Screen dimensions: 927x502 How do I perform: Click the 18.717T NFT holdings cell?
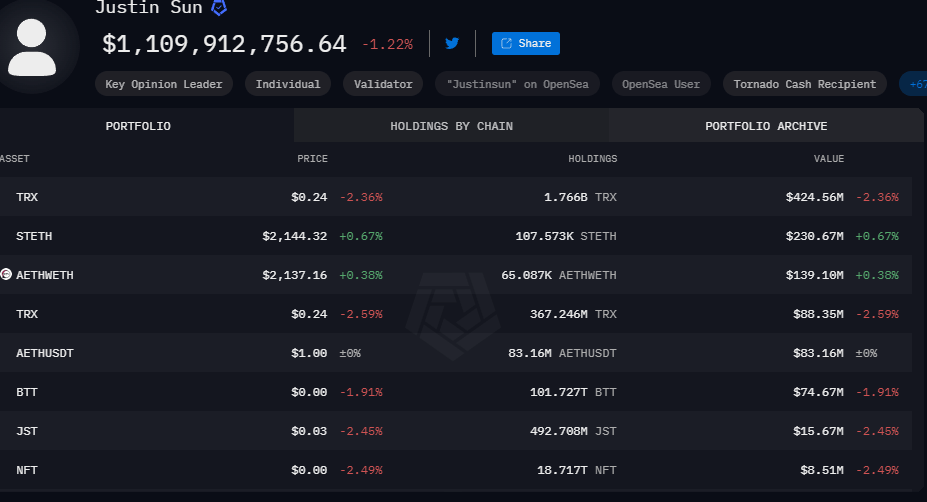pyautogui.click(x=576, y=470)
